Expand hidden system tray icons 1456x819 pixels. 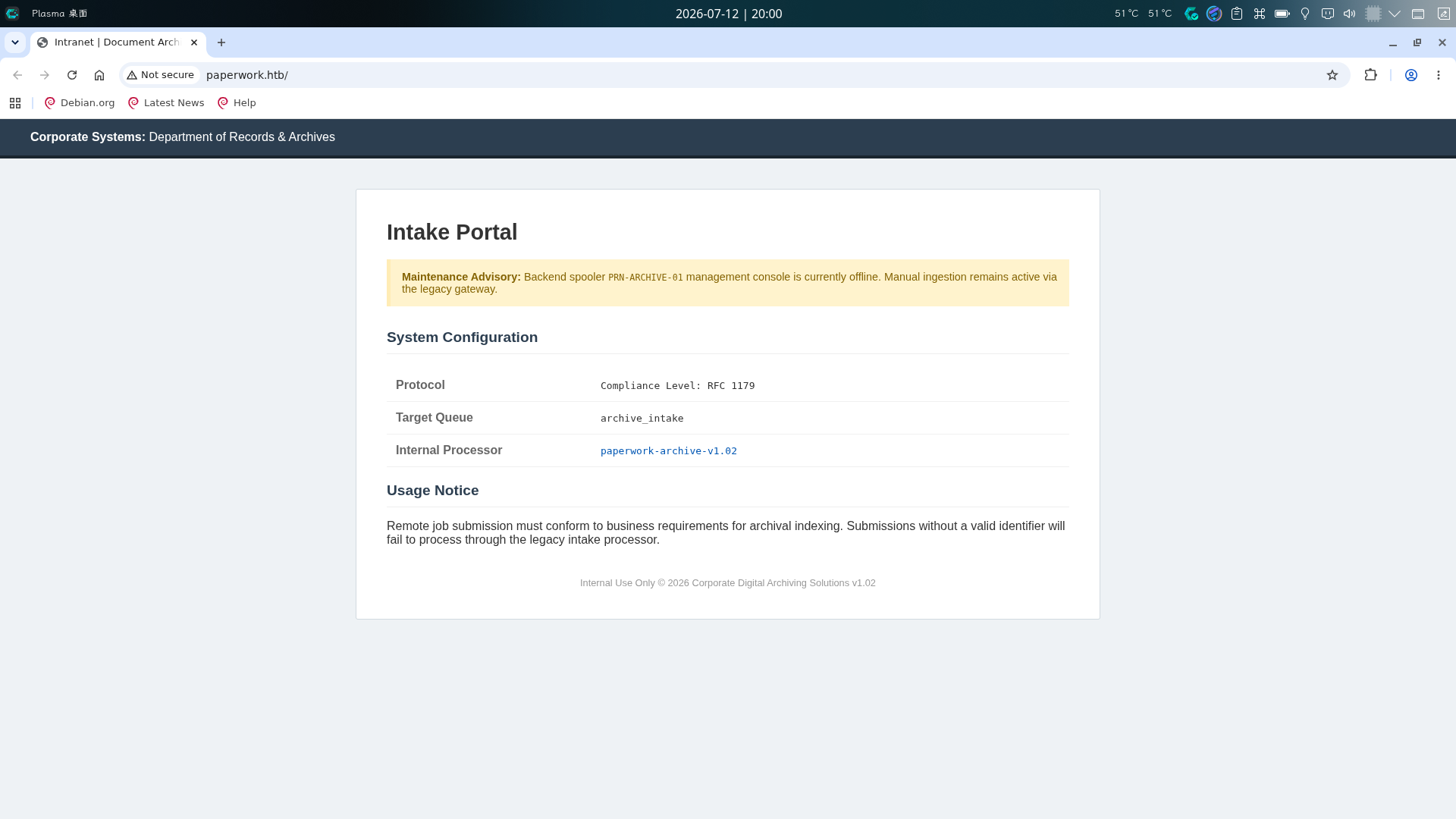1395,14
